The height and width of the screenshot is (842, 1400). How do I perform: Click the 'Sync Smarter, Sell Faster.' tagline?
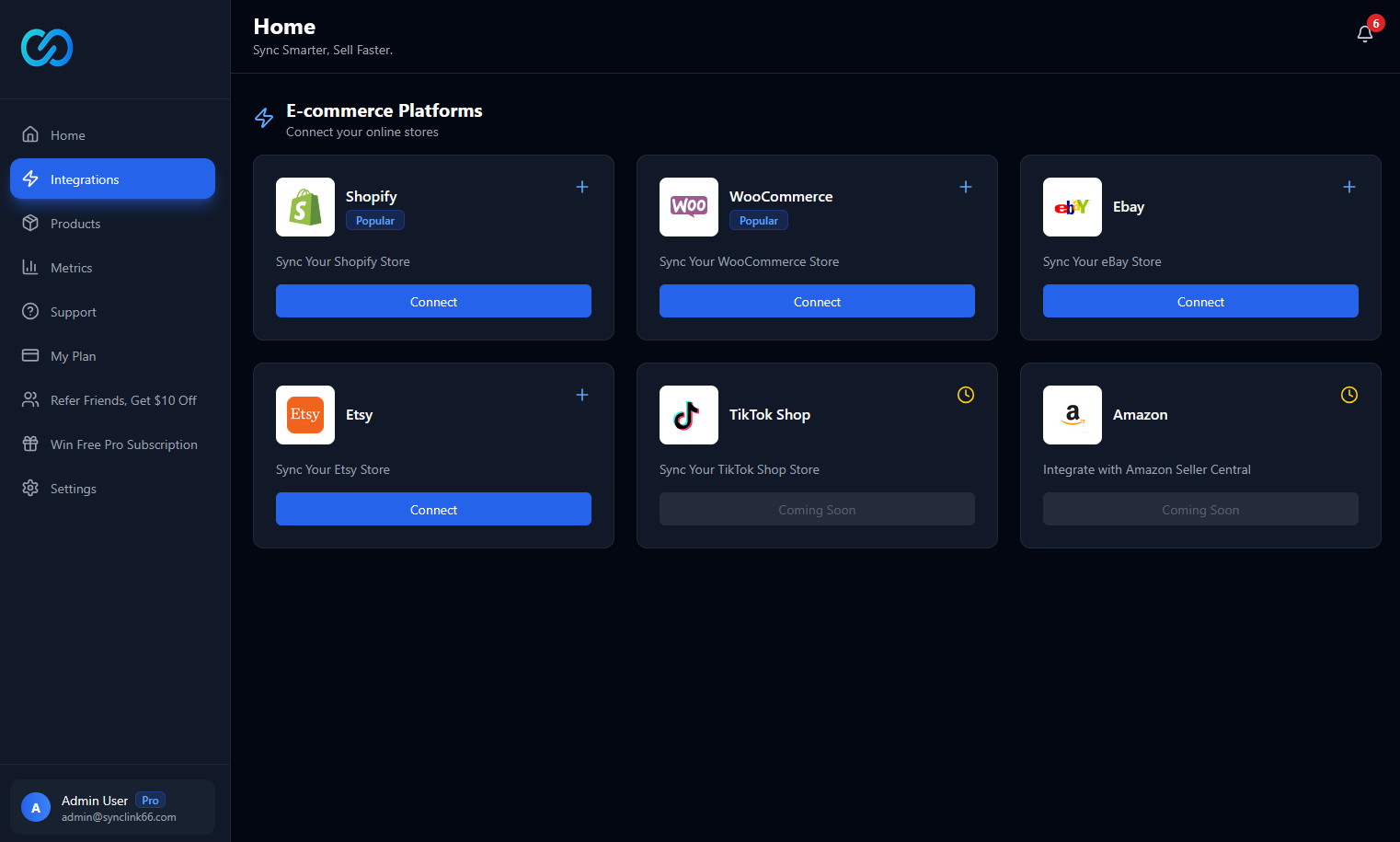coord(323,50)
